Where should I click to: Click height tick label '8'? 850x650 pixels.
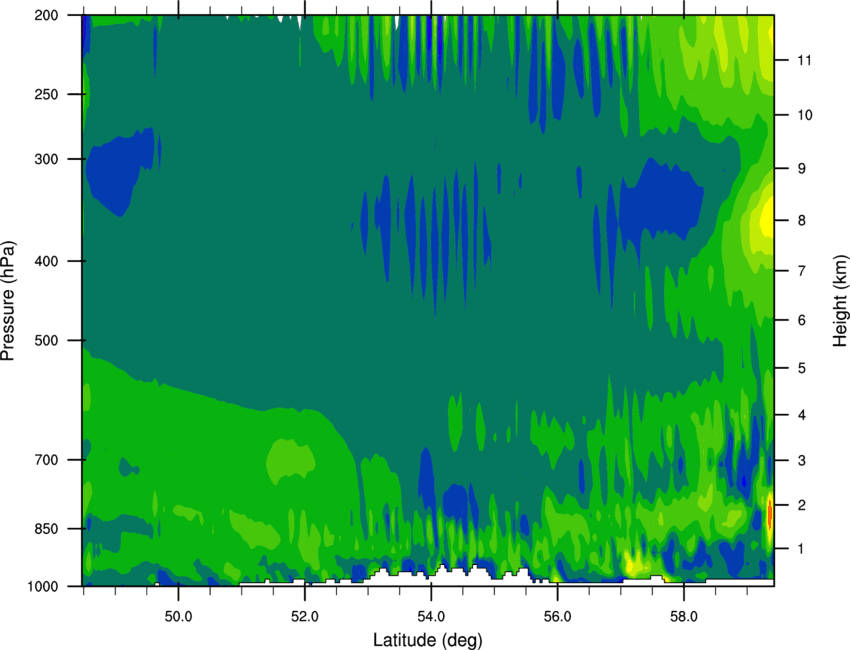802,221
